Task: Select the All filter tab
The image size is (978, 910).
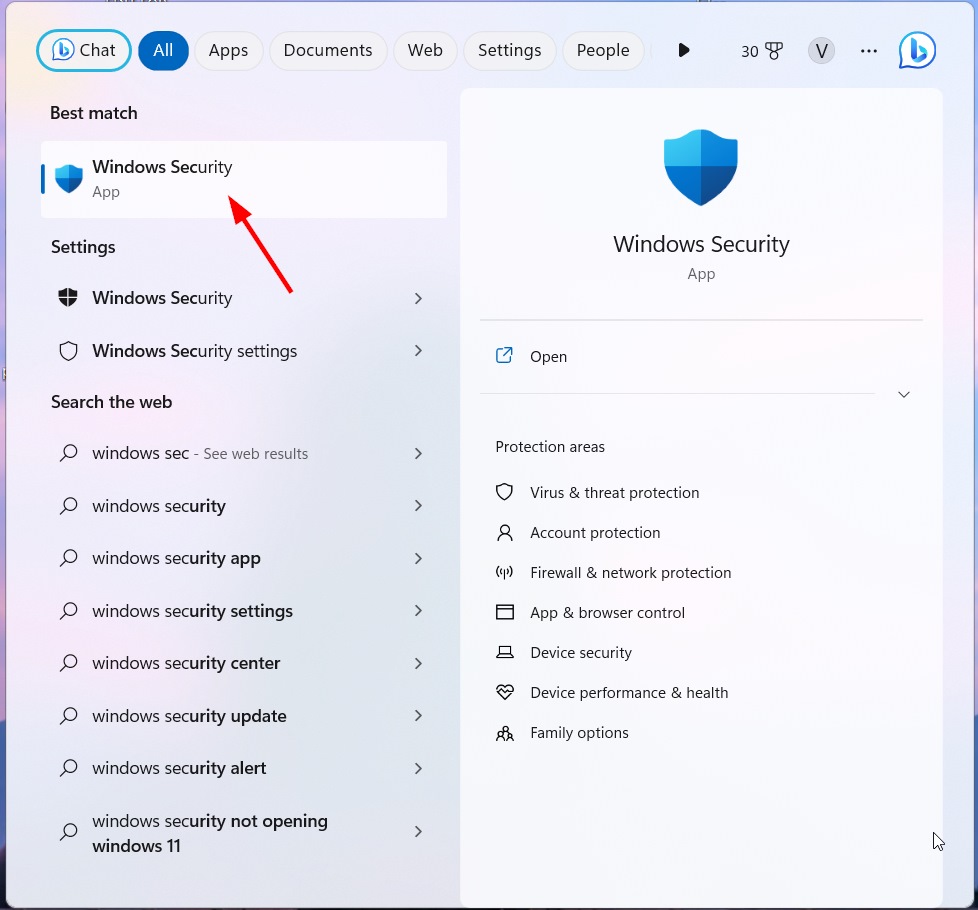Action: pyautogui.click(x=163, y=51)
